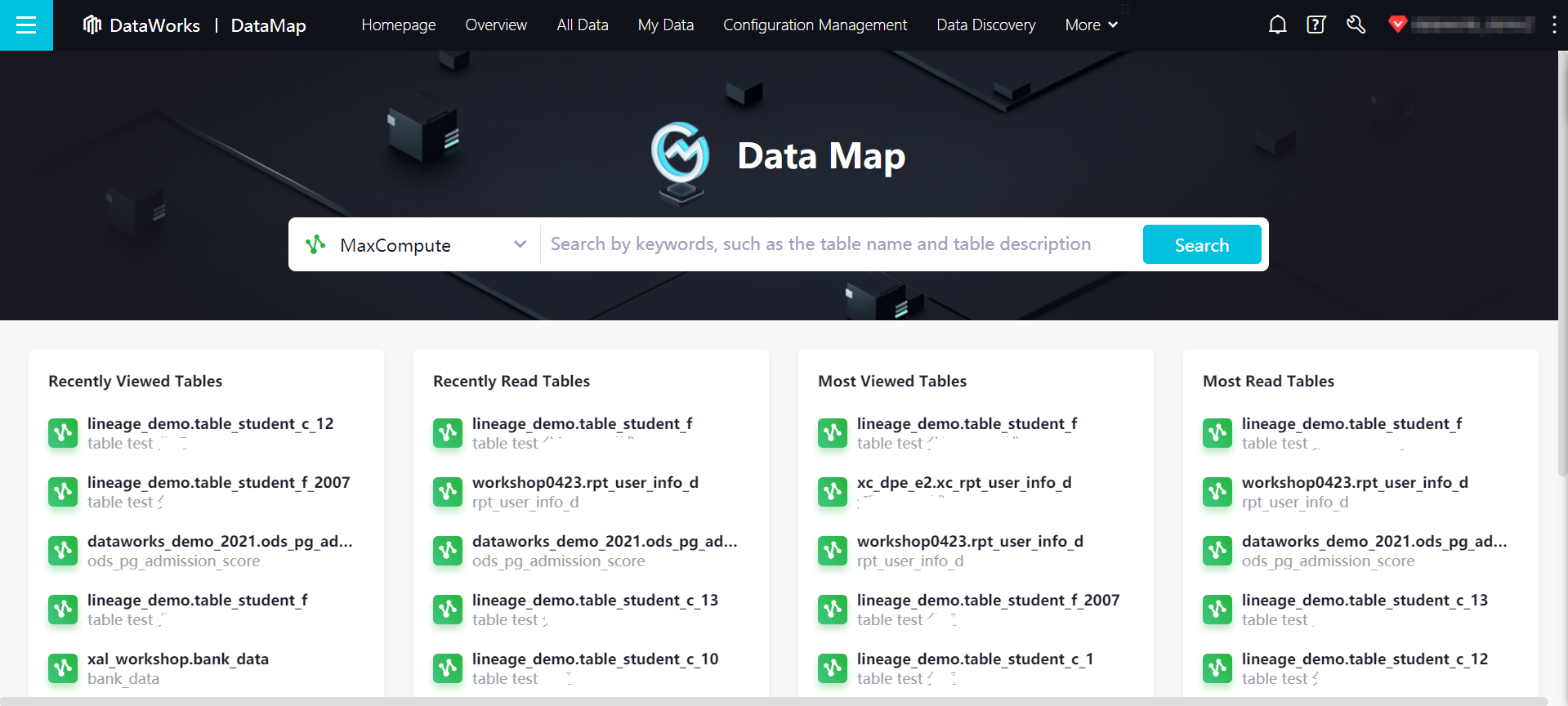Click the red heart icon in header
The height and width of the screenshot is (706, 1568).
point(1397,25)
